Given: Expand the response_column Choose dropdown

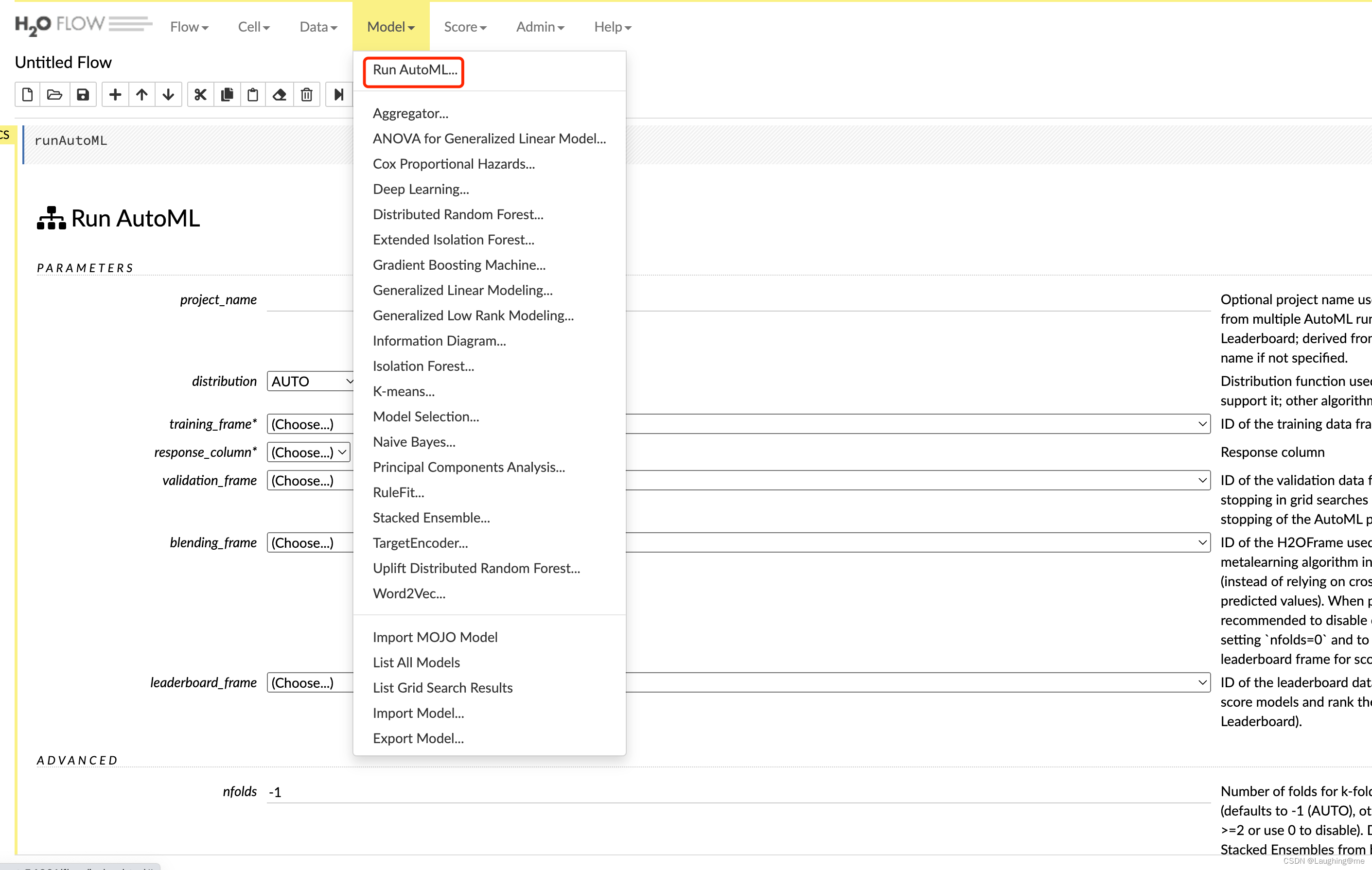Looking at the screenshot, I should (x=308, y=452).
